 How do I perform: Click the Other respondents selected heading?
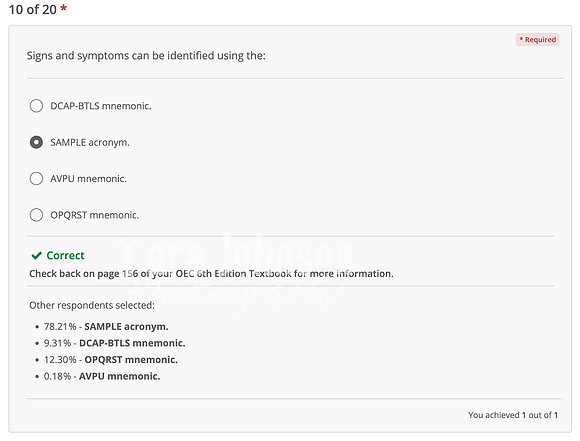pyautogui.click(x=92, y=305)
